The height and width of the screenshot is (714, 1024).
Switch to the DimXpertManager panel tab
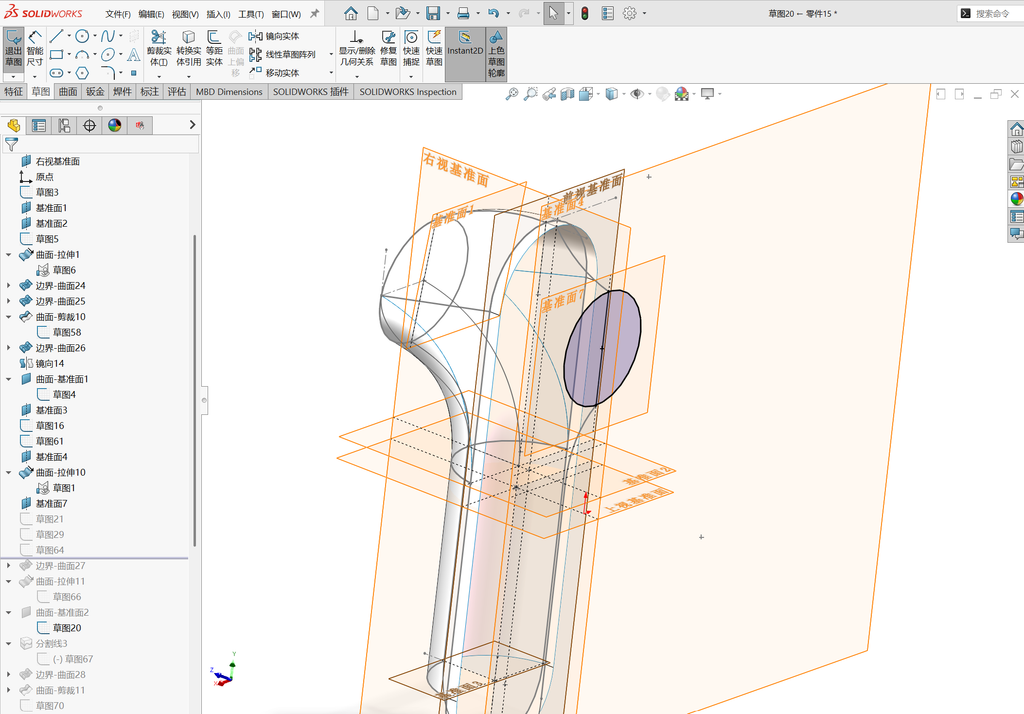coord(89,125)
